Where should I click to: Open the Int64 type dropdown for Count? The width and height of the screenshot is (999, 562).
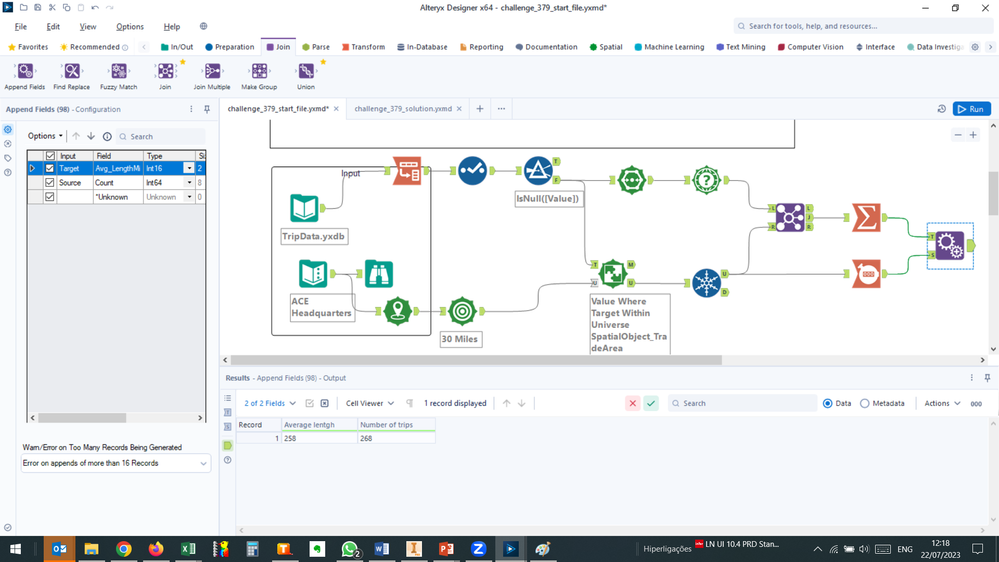pyautogui.click(x=189, y=182)
